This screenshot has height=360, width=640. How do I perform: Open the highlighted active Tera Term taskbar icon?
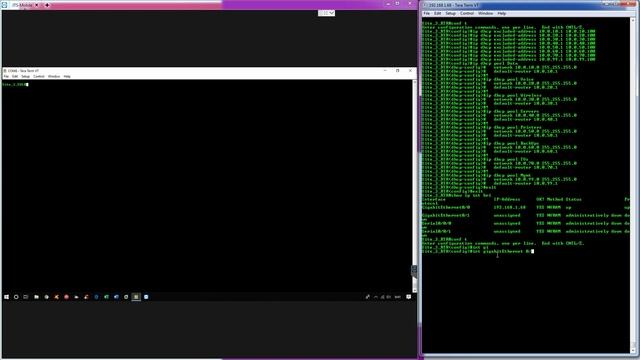(x=136, y=297)
